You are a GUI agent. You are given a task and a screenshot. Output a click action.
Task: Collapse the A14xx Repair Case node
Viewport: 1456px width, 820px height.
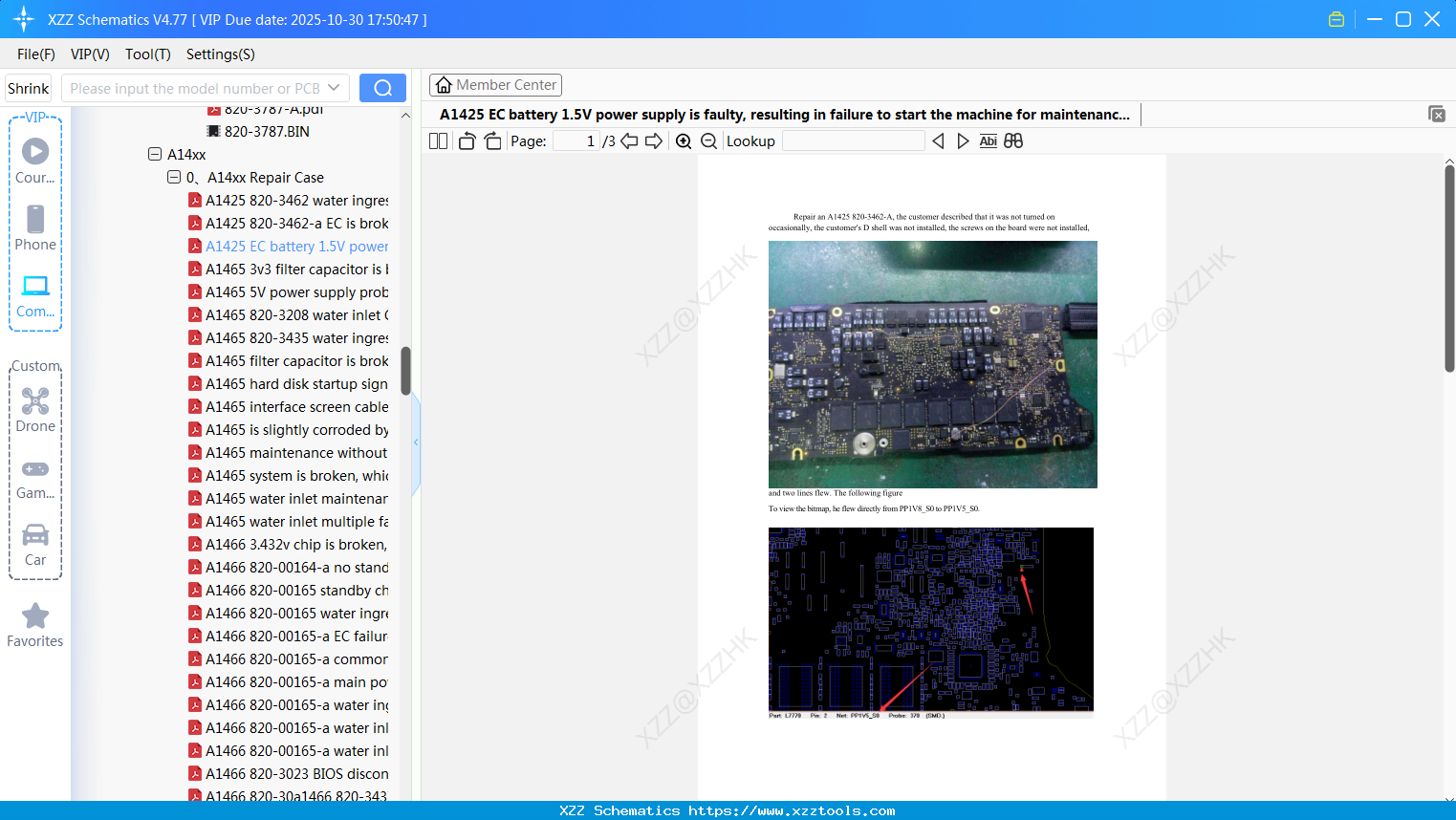(x=174, y=177)
